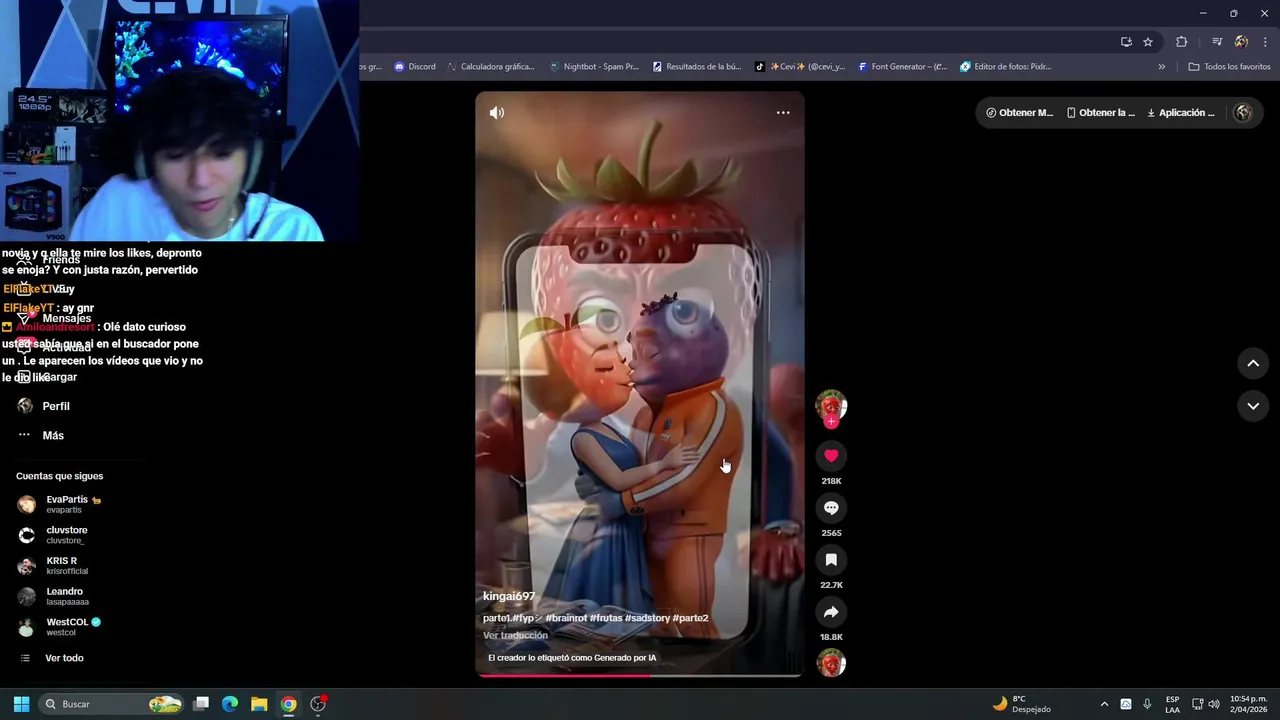The width and height of the screenshot is (1280, 720).
Task: Seek using the red video progress bar
Action: [x=640, y=675]
